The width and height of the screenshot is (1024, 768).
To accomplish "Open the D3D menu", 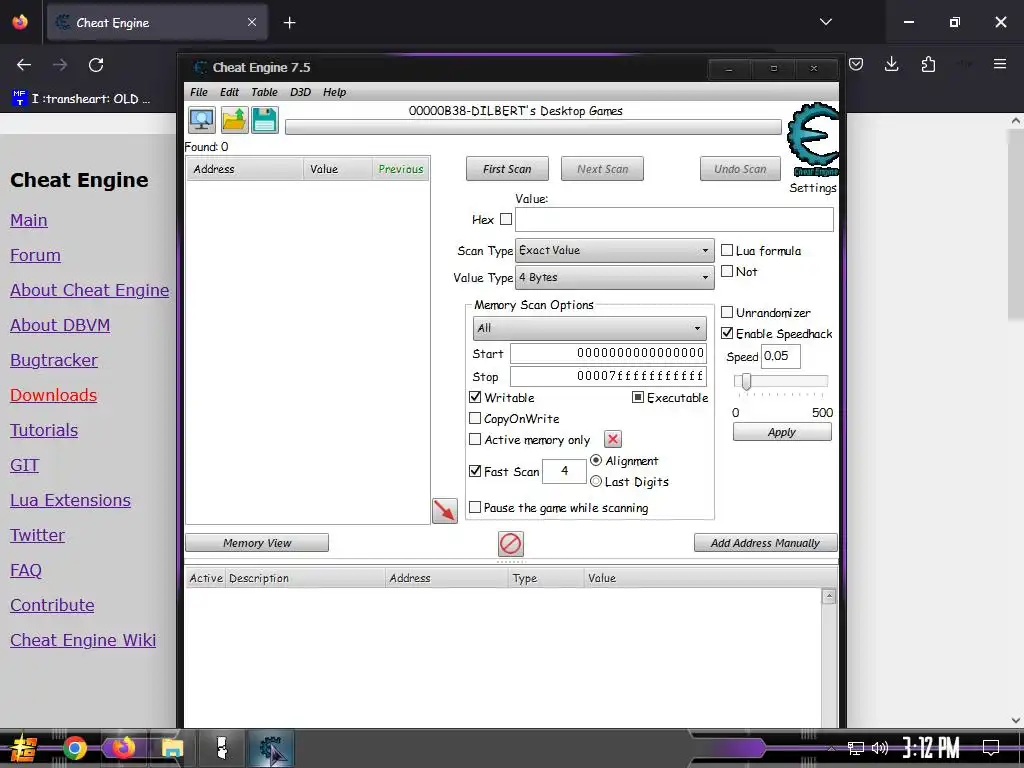I will pos(300,92).
